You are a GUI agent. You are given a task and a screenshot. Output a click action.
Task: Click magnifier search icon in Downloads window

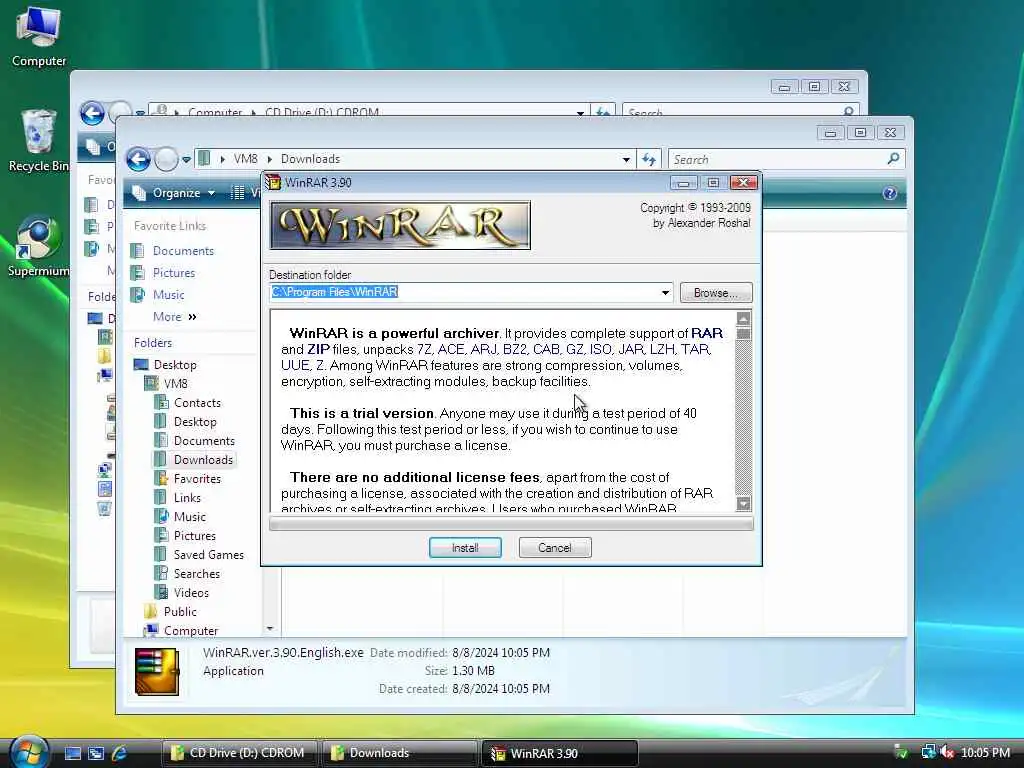(893, 158)
